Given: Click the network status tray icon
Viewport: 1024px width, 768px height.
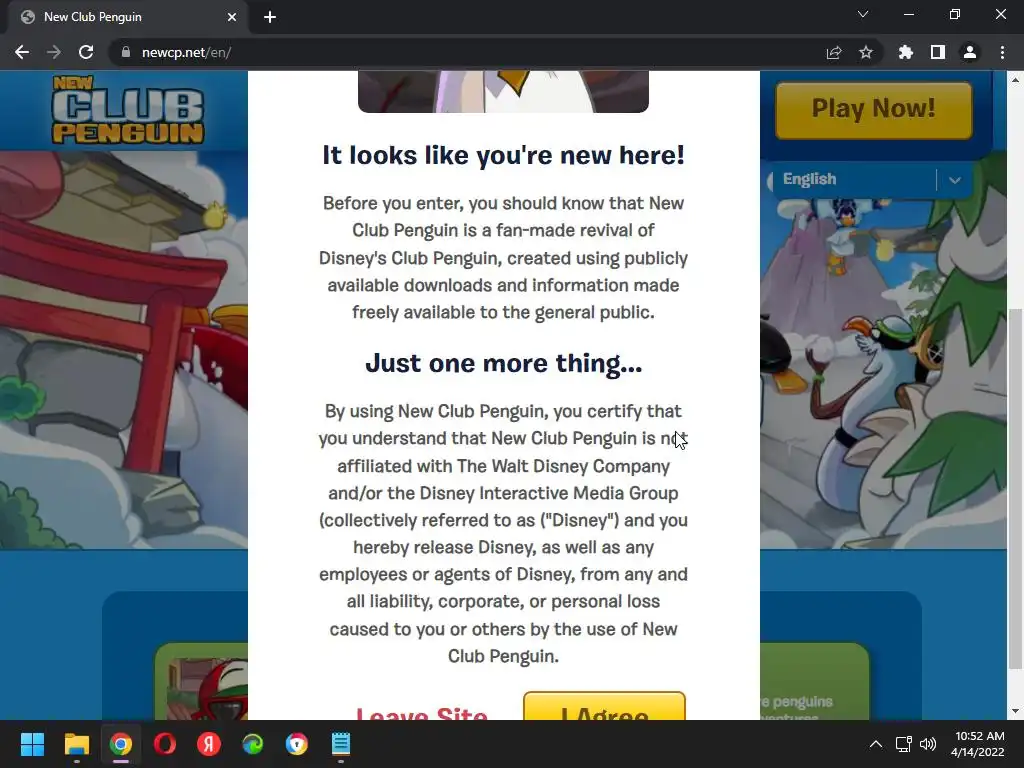Looking at the screenshot, I should 903,744.
